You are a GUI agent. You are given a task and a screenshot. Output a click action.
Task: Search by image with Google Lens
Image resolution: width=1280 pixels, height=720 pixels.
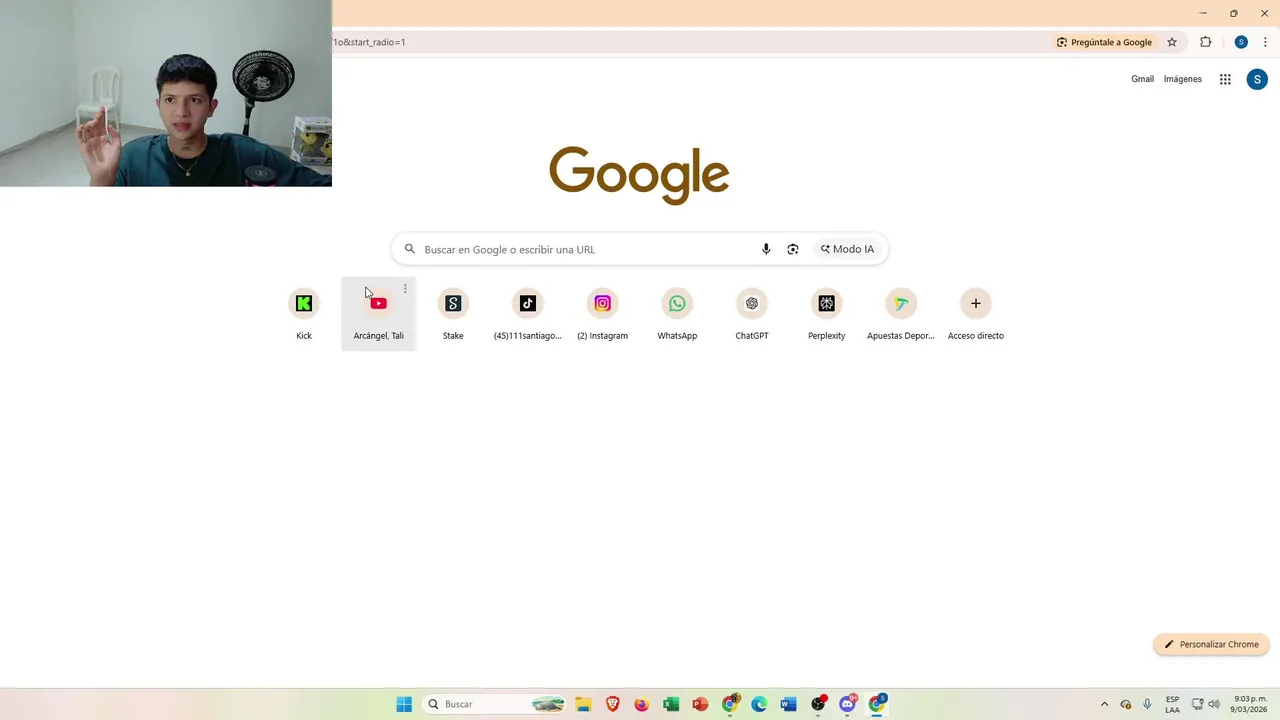coord(793,249)
